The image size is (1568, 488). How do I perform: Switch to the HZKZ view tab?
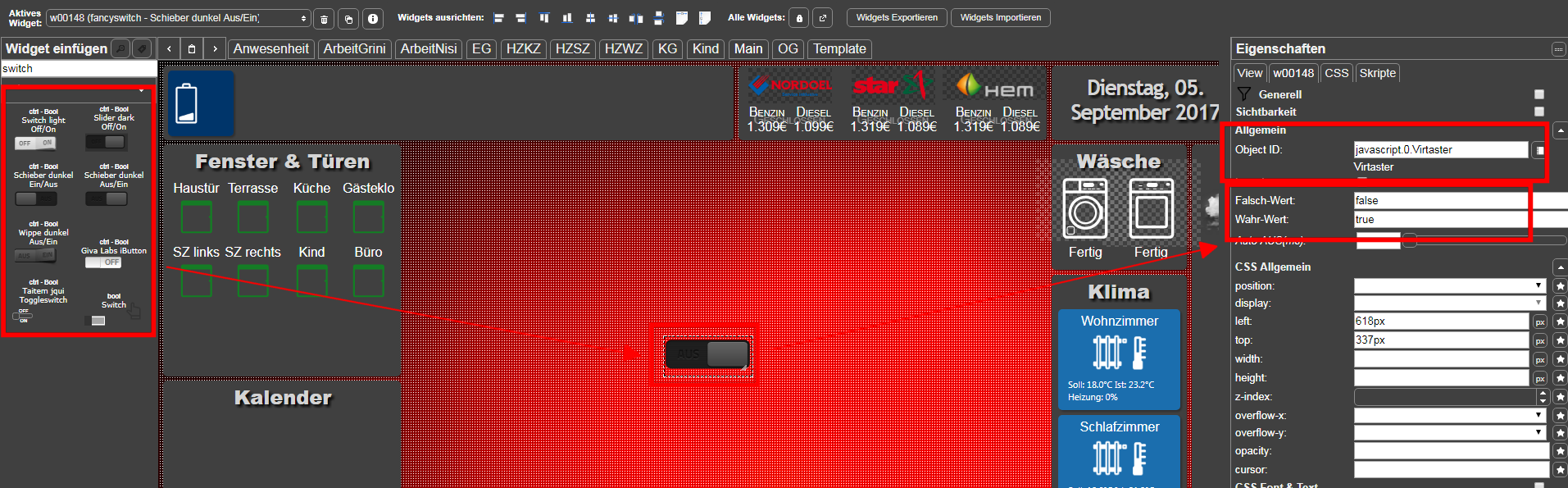tap(523, 49)
